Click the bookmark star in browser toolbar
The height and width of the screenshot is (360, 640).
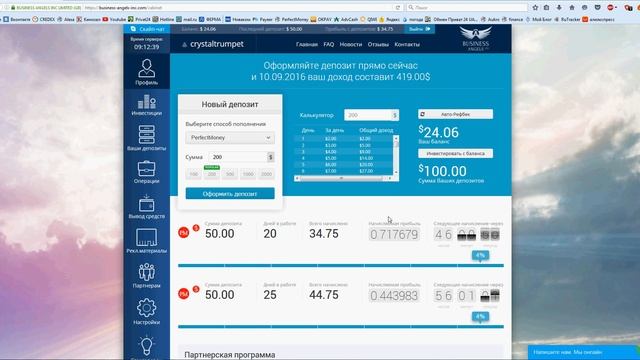[535, 7]
